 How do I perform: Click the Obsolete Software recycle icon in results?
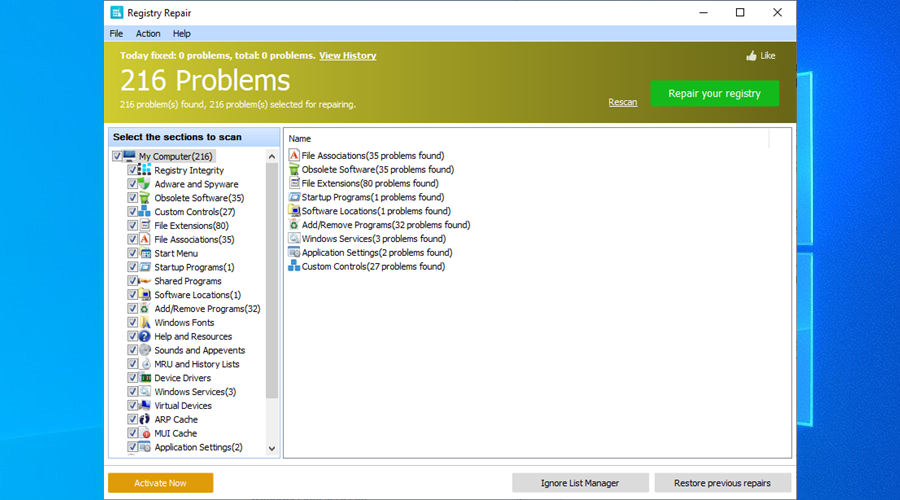[x=294, y=170]
